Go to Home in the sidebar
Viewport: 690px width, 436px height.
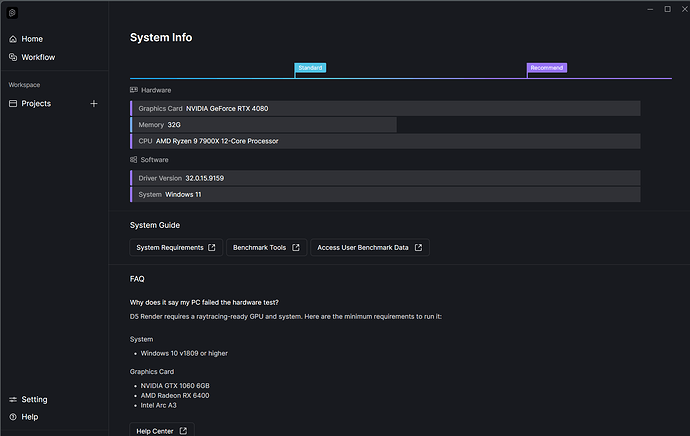31,39
